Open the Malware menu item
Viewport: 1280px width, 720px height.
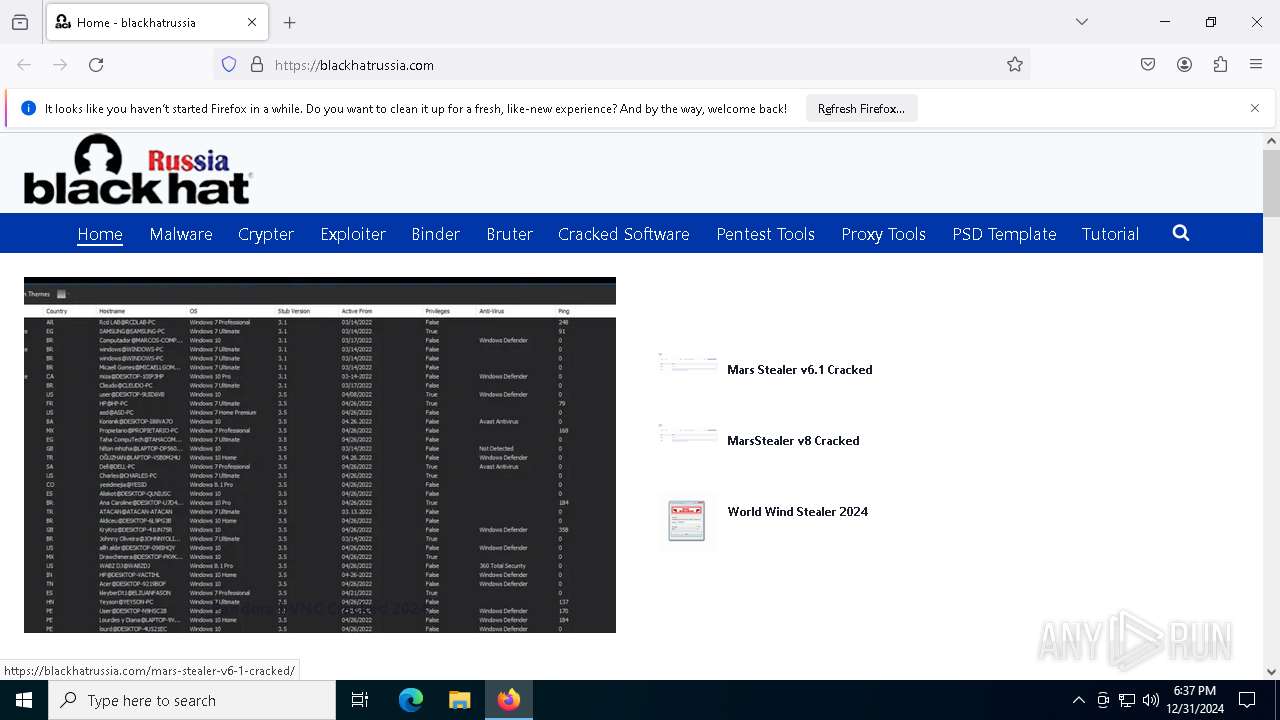(181, 234)
